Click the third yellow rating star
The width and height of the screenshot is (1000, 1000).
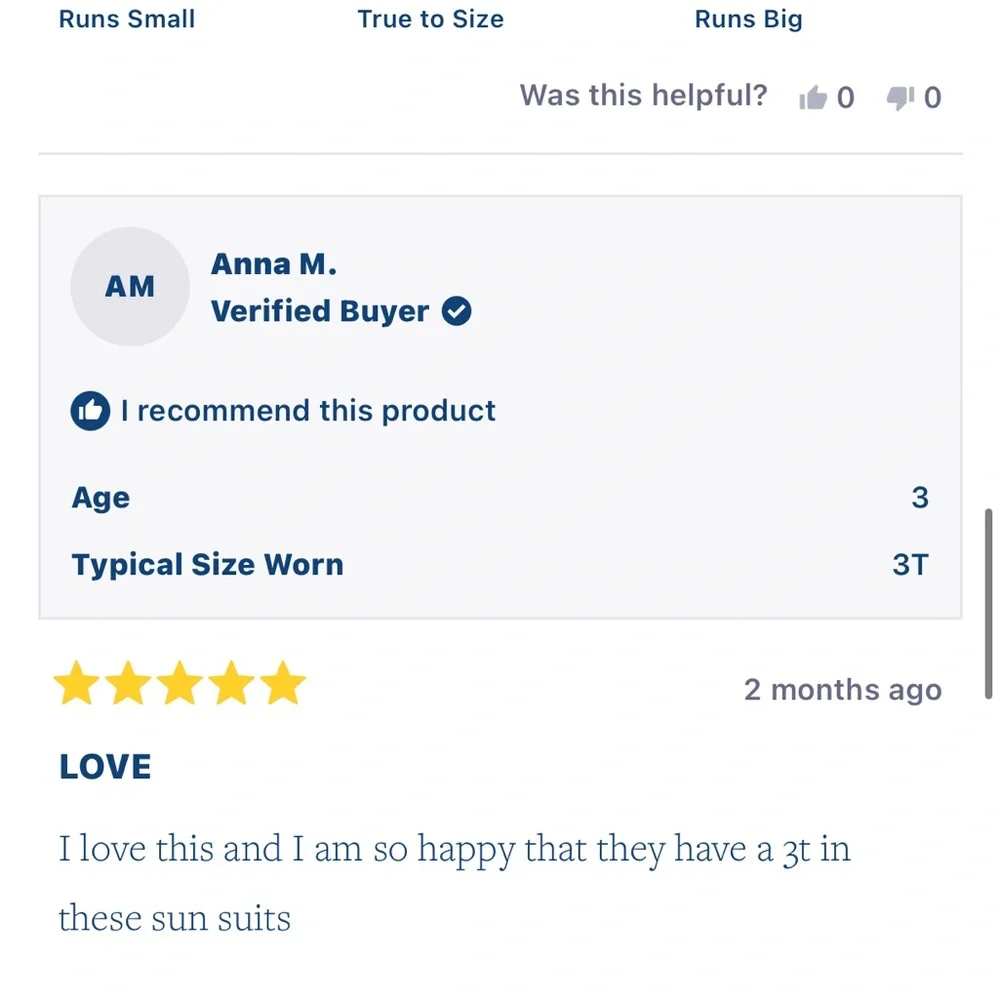pos(180,683)
